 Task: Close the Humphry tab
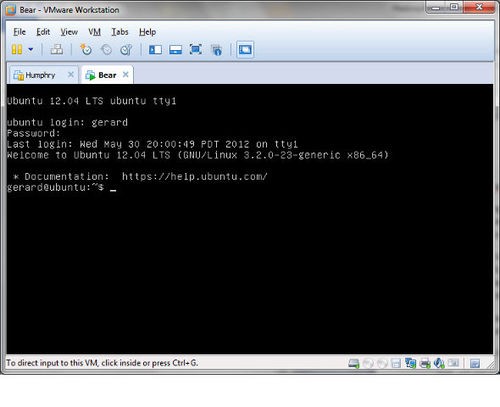coord(71,75)
